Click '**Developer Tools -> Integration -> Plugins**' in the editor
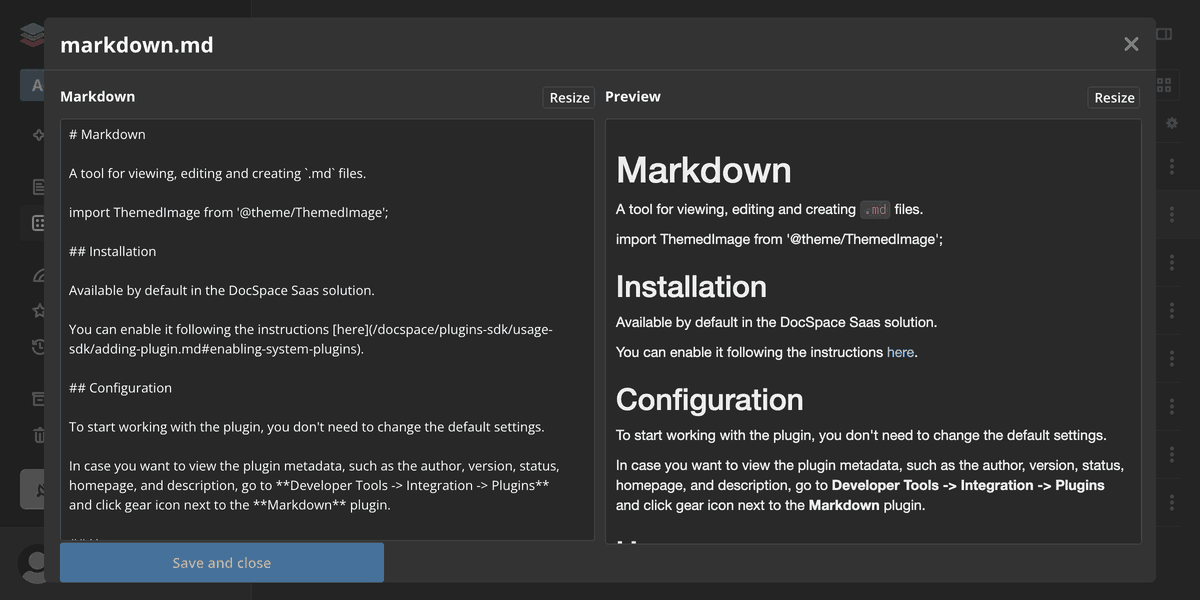Screen dimensions: 1200x600 point(413,485)
